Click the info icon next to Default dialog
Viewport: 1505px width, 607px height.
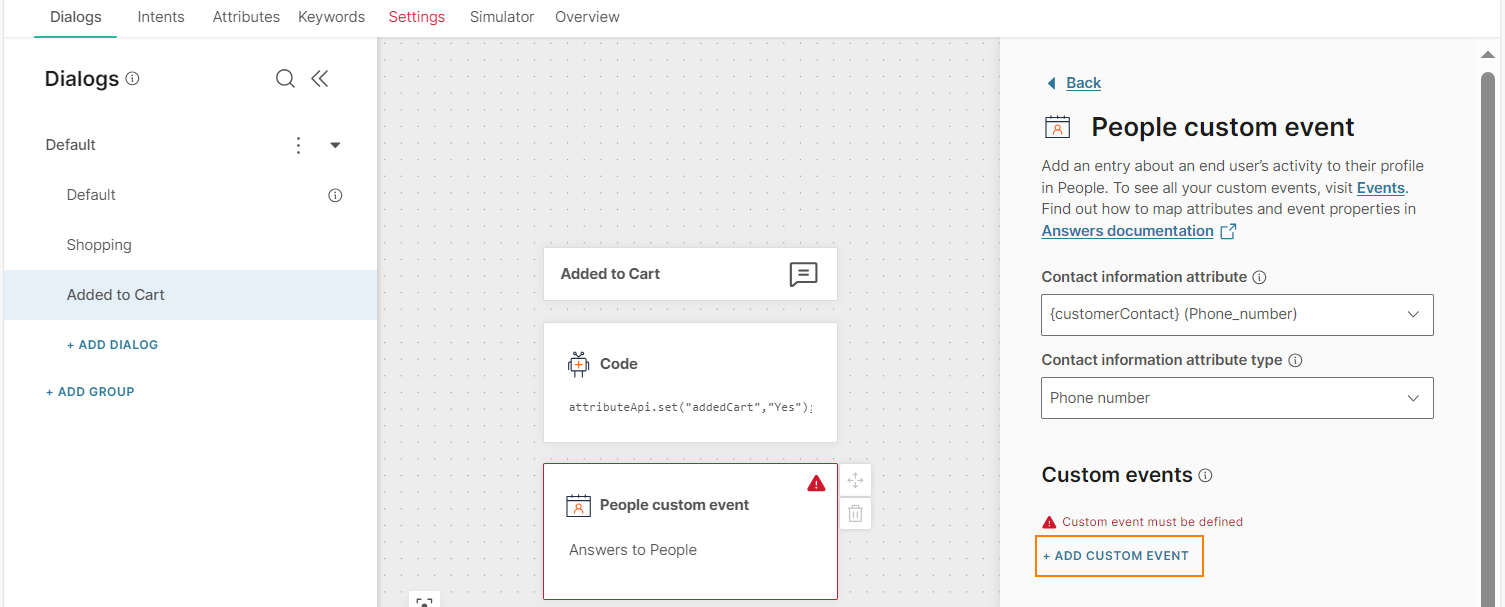pos(335,195)
